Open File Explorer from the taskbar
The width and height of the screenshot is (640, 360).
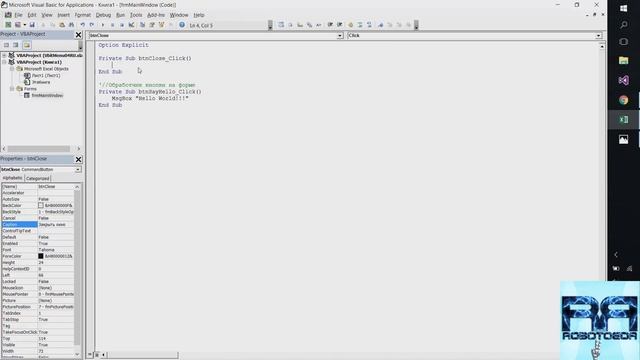(624, 60)
